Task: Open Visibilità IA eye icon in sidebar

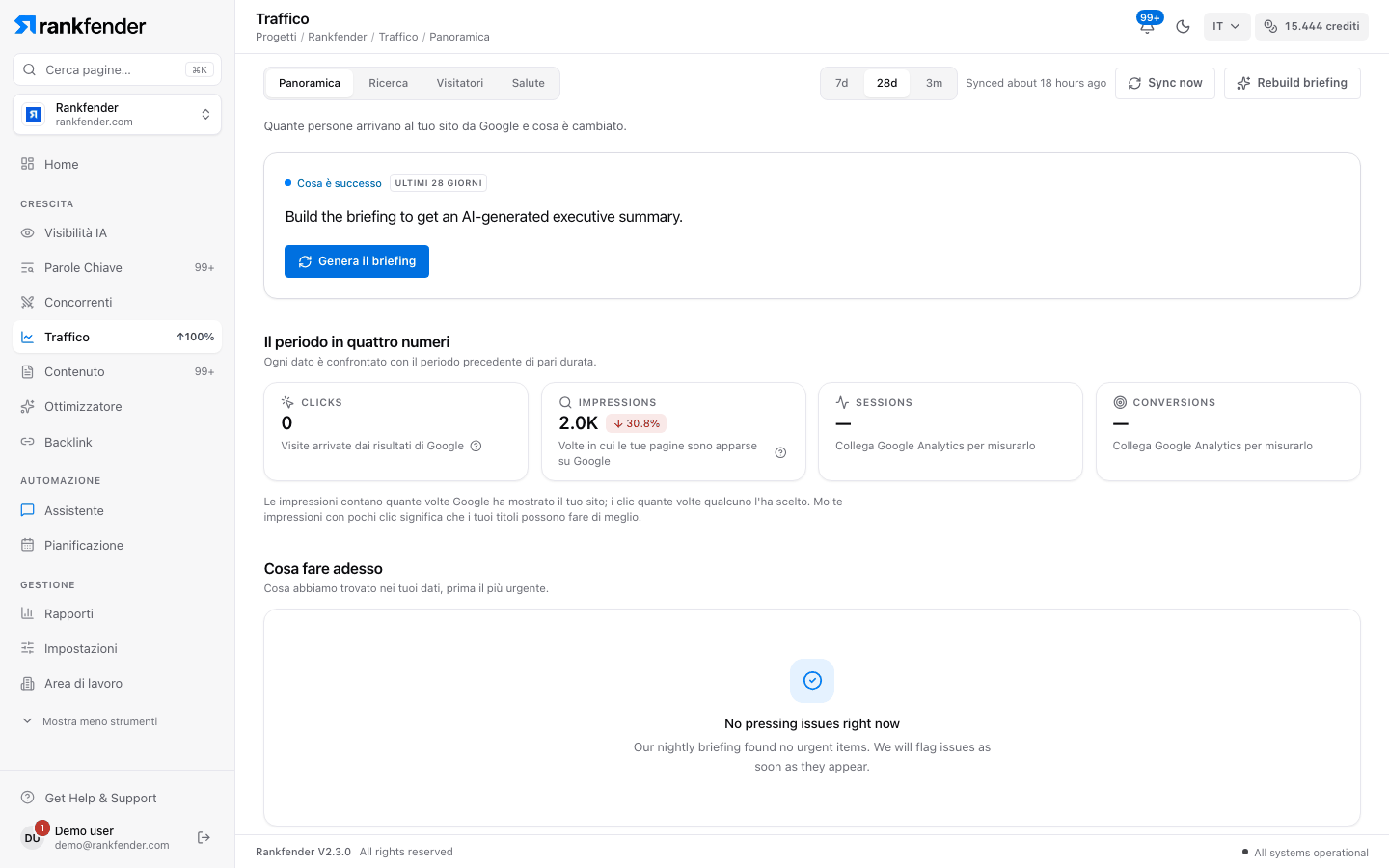Action: coord(27,232)
